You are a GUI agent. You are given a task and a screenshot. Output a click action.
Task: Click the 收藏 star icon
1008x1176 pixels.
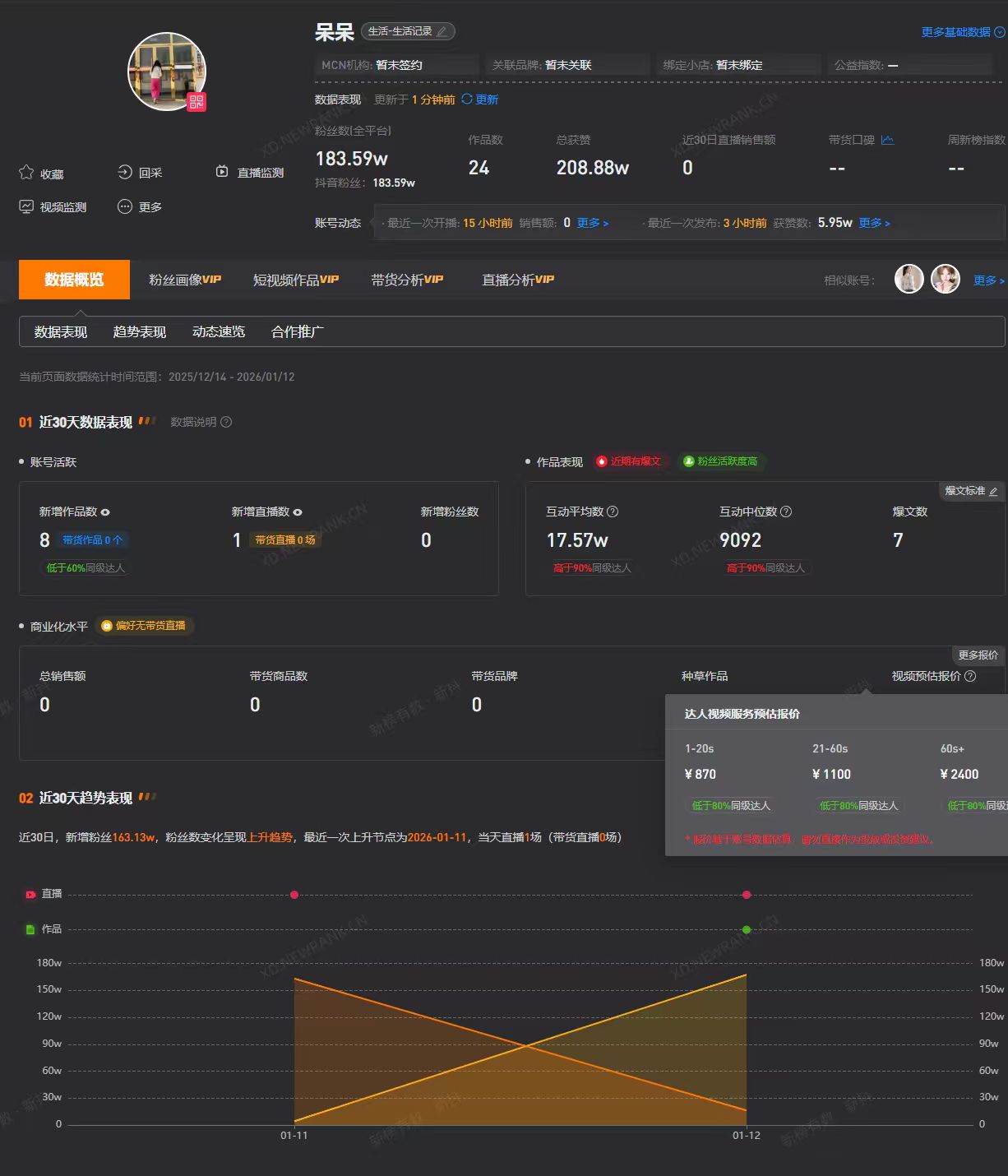coord(26,173)
